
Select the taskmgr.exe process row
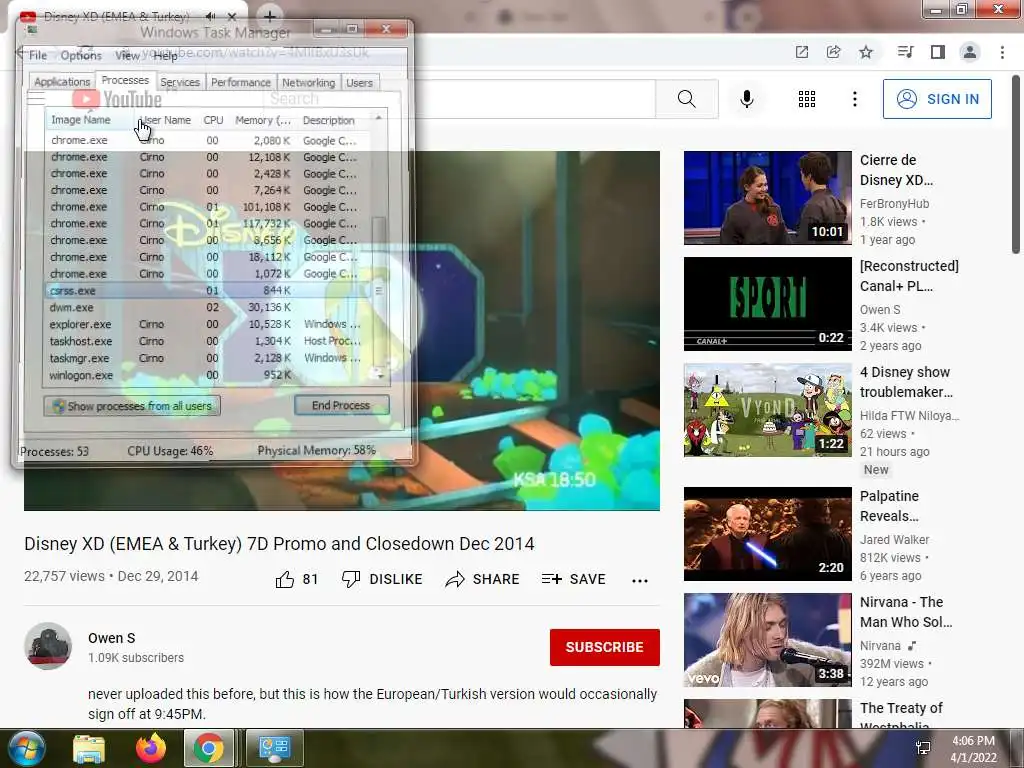(209, 359)
